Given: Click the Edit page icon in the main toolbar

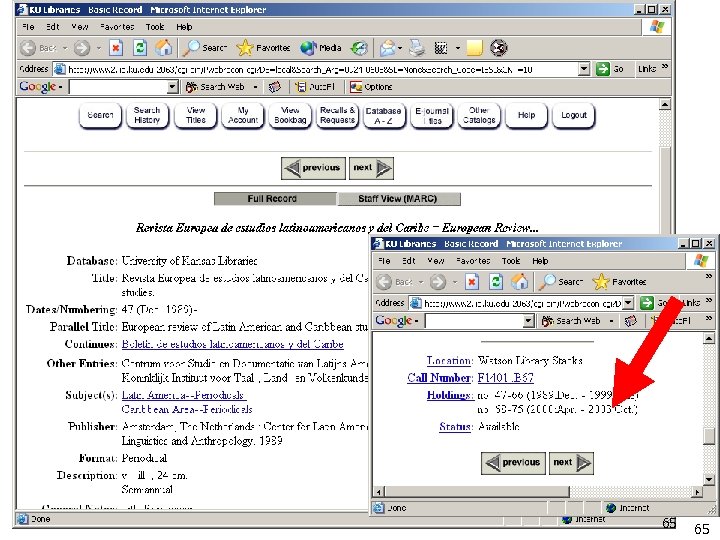Looking at the screenshot, I should (441, 48).
